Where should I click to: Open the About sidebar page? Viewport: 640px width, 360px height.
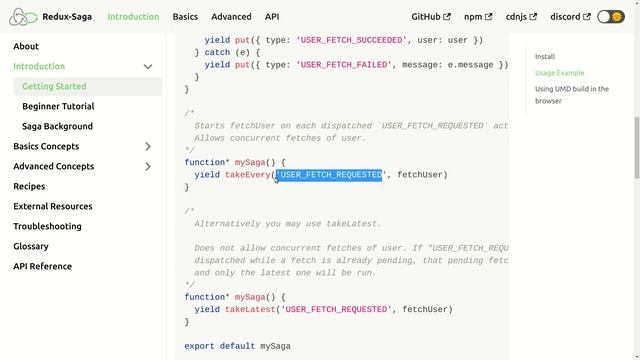point(26,46)
